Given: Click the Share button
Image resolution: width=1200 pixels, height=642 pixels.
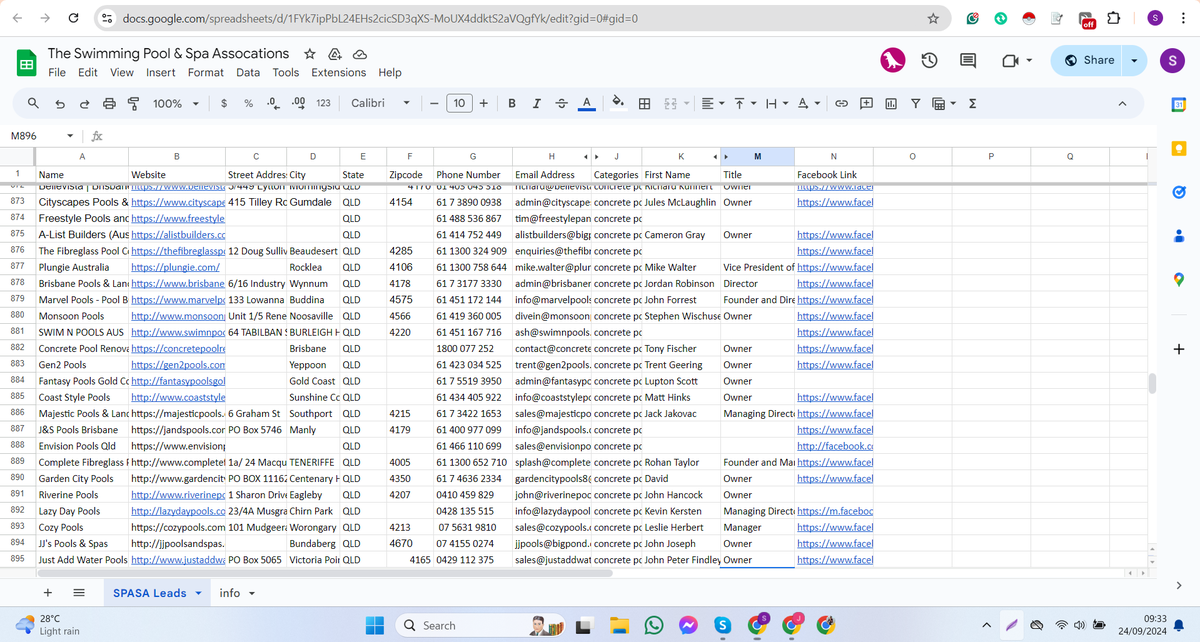Looking at the screenshot, I should click(1088, 60).
